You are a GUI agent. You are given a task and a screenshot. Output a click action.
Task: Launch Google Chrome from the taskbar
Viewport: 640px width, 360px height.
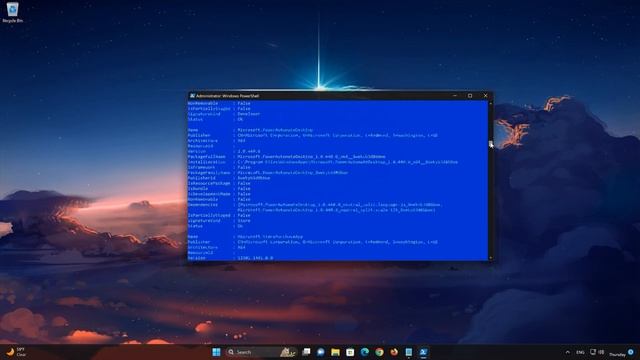tap(379, 352)
